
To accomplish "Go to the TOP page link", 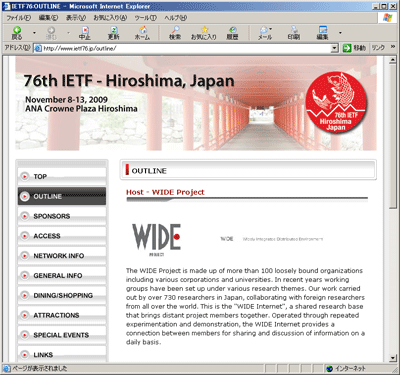I will [62, 176].
